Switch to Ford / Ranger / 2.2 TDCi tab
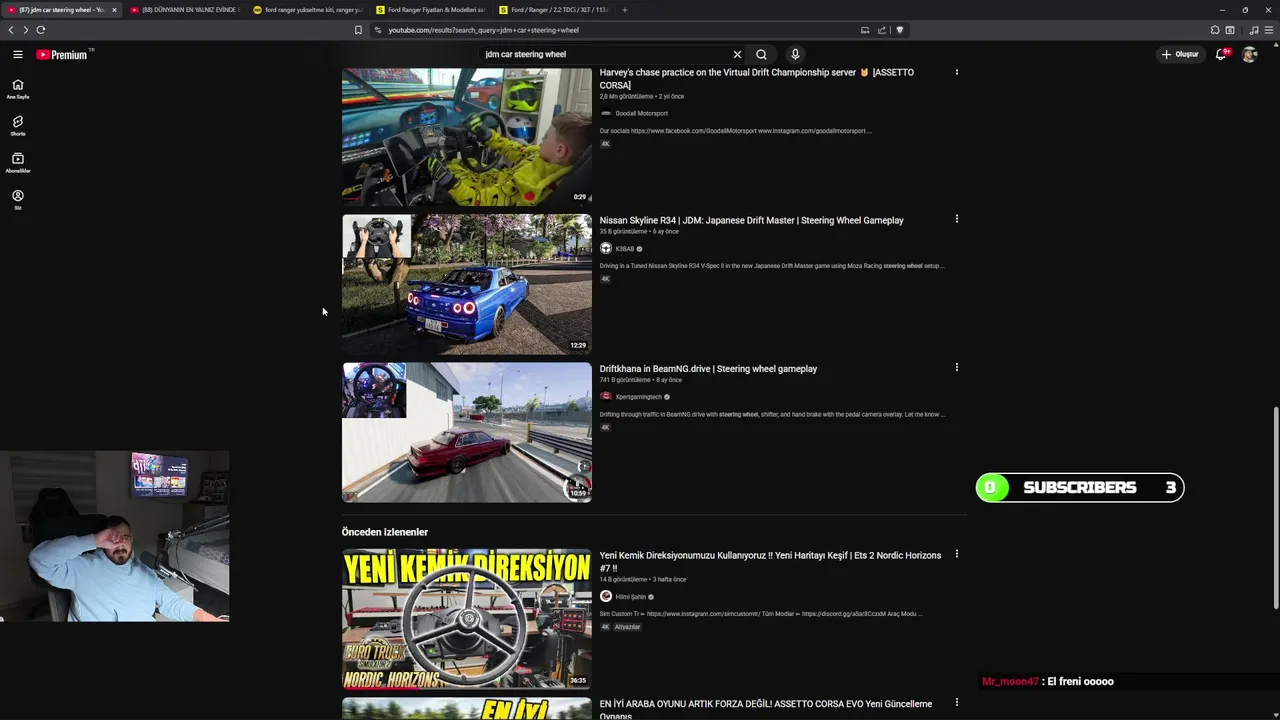Viewport: 1280px width, 720px height. [x=553, y=10]
